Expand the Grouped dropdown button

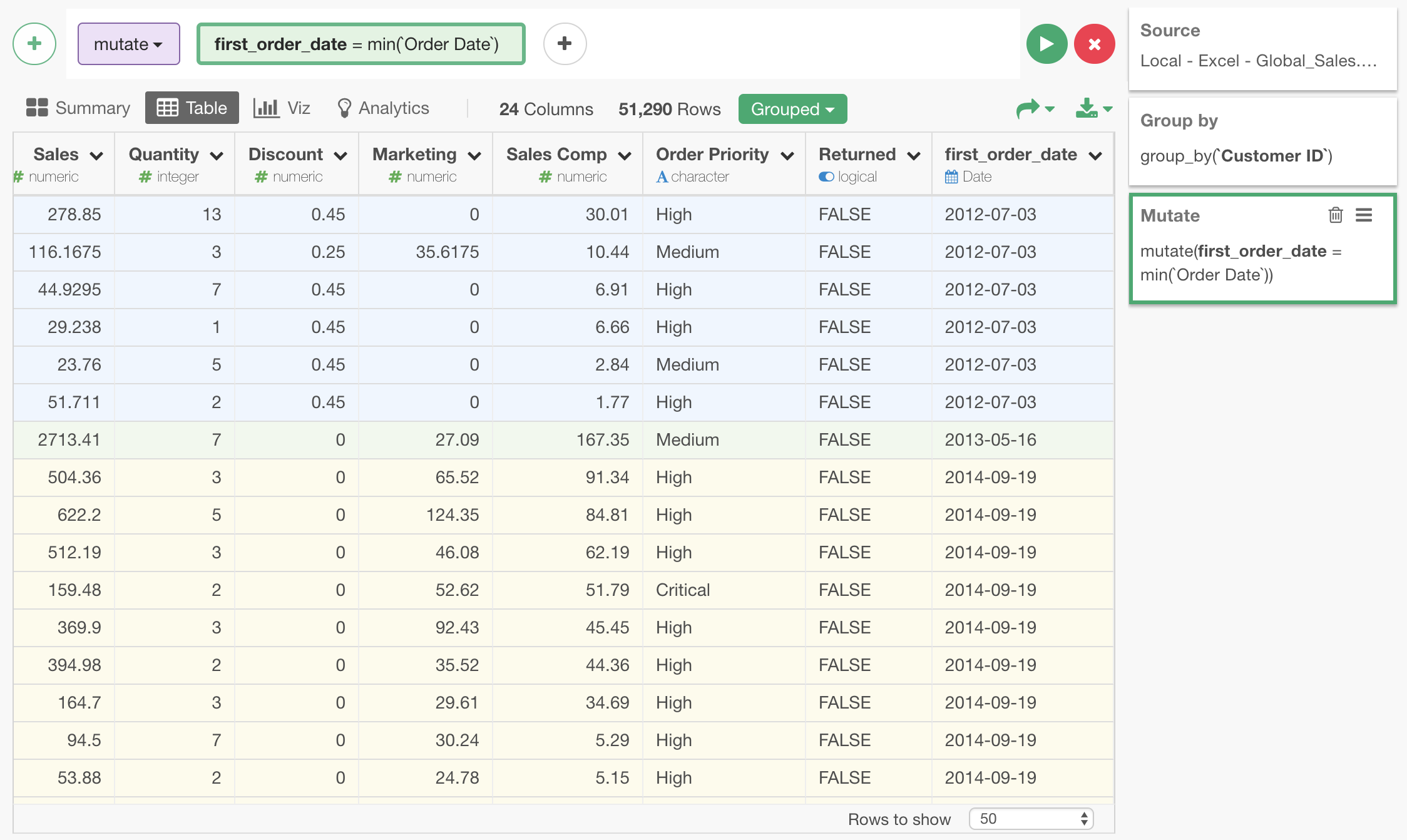click(x=792, y=109)
